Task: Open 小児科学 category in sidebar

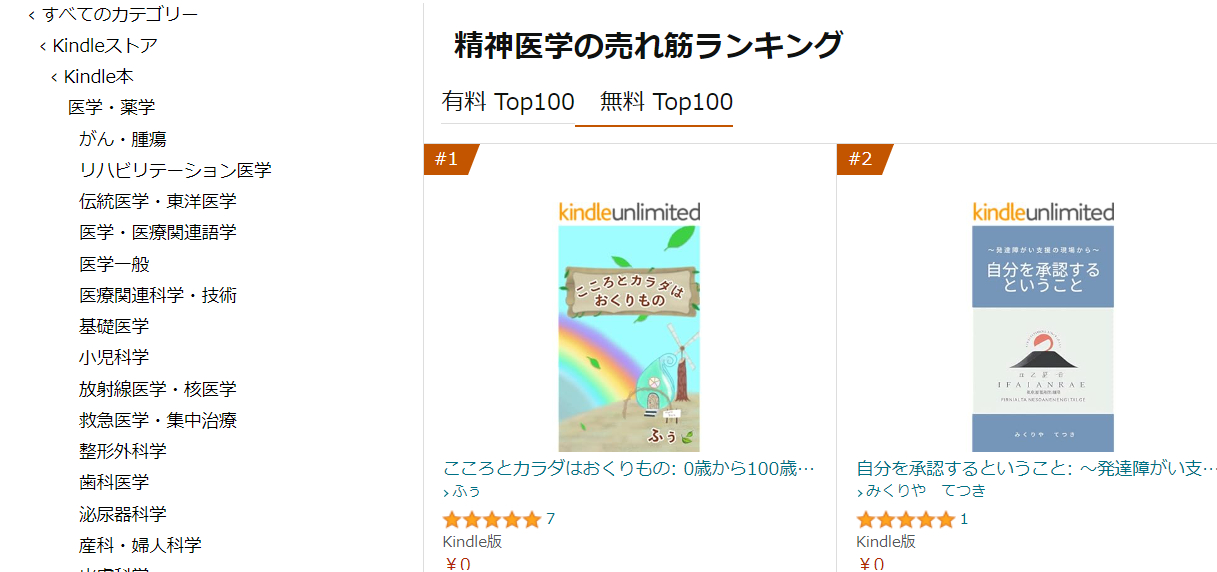Action: tap(114, 357)
